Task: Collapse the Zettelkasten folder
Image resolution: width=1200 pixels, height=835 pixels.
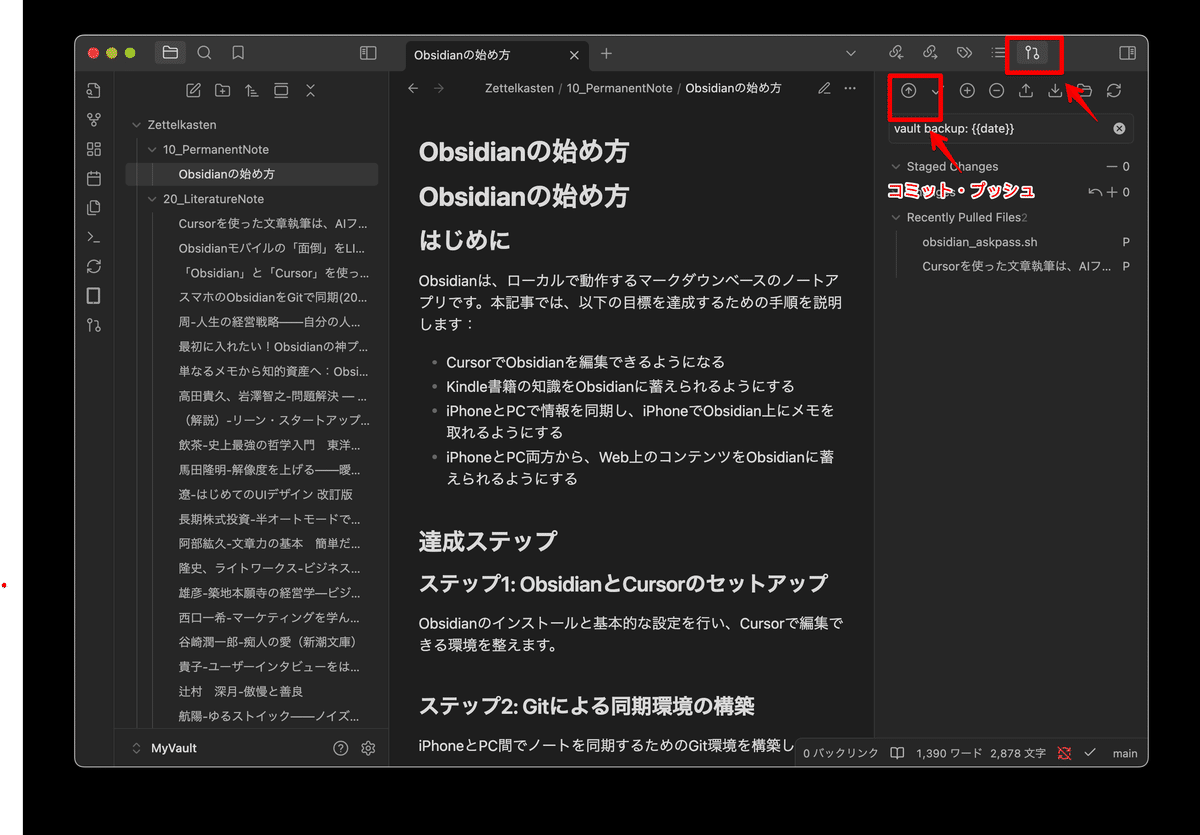Action: (137, 125)
